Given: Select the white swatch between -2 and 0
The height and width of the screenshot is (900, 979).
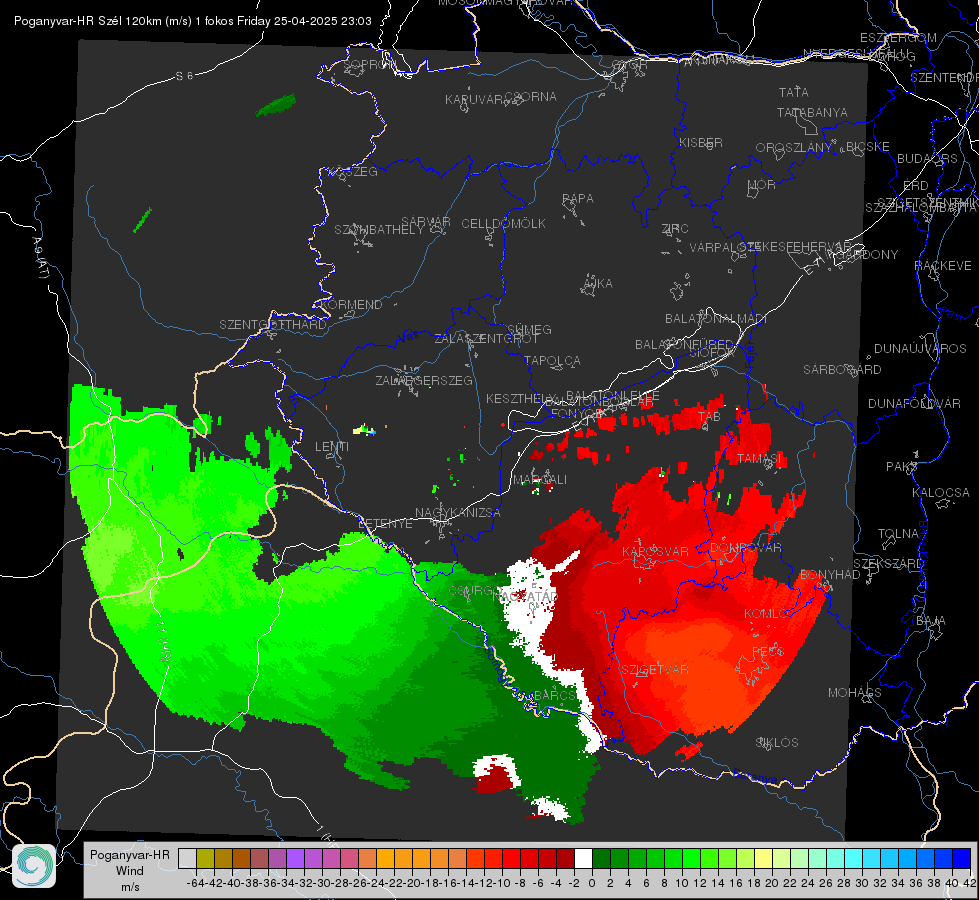Looking at the screenshot, I should tap(583, 858).
